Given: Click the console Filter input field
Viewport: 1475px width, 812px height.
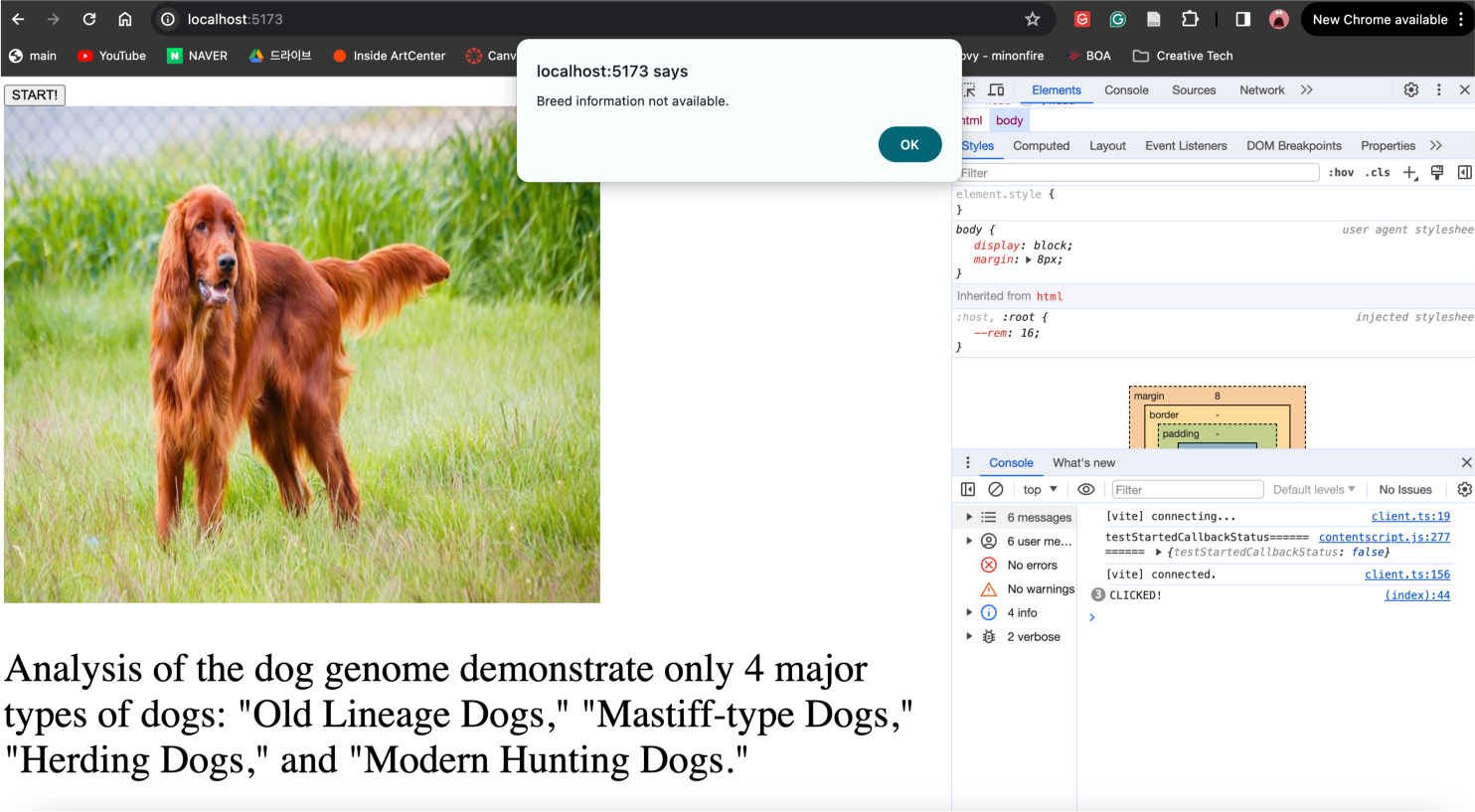Looking at the screenshot, I should click(x=1186, y=490).
